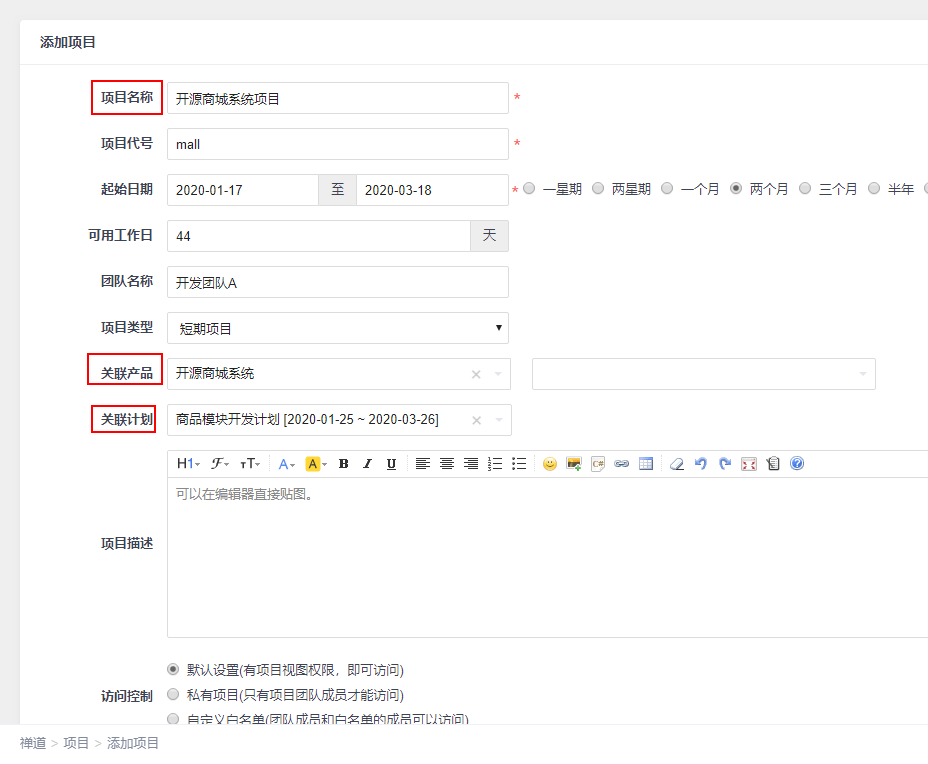Click the 项目代号 input with mall

coord(338,144)
